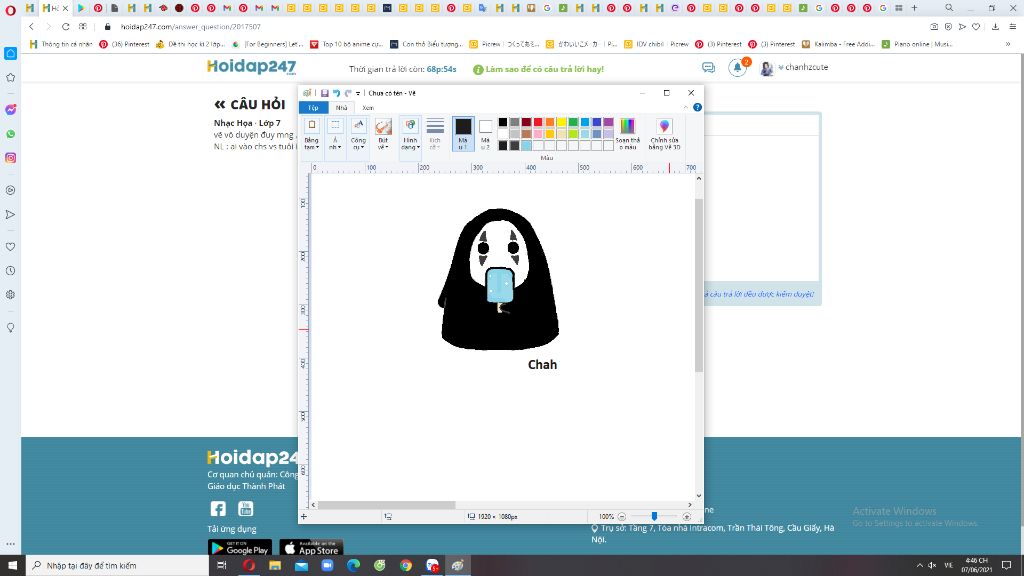Undo the last Paint action
1024x576 pixels.
coord(336,93)
